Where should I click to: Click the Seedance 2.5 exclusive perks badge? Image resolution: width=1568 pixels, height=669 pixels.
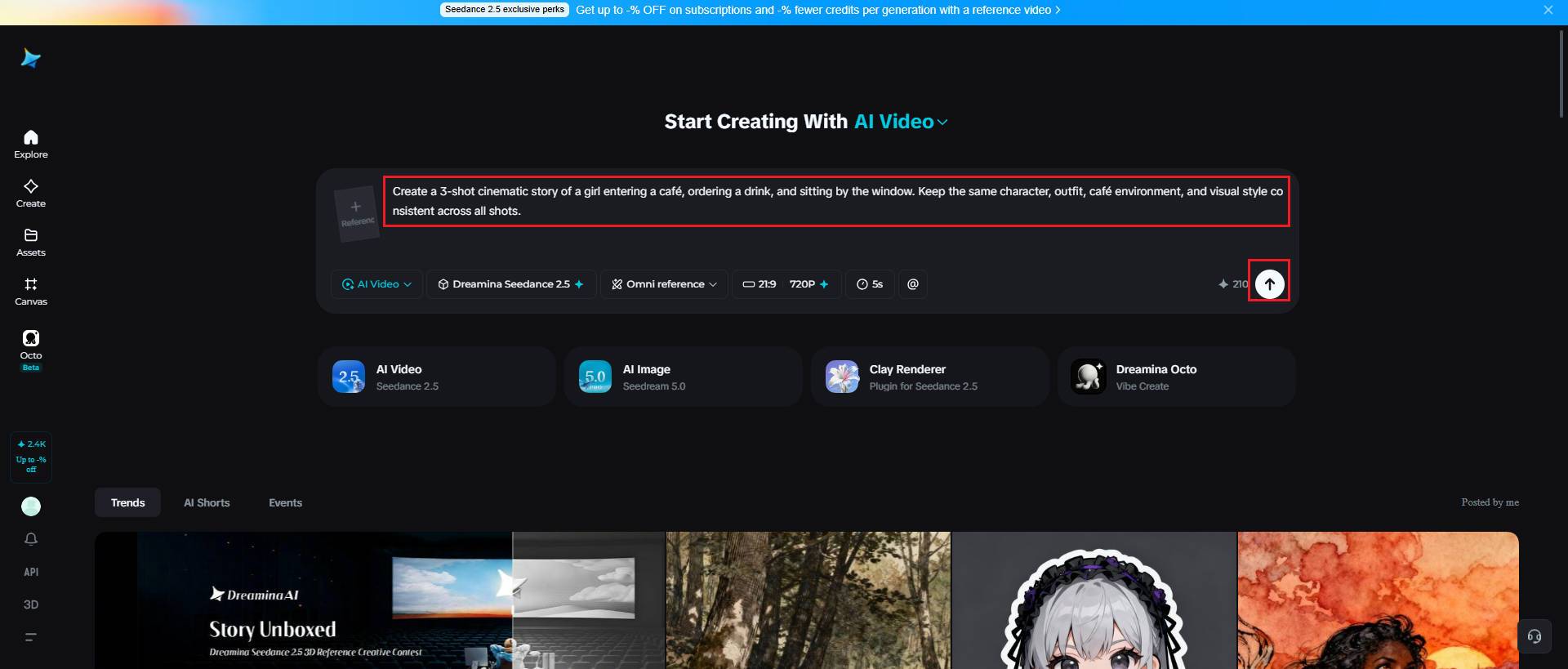coord(505,10)
